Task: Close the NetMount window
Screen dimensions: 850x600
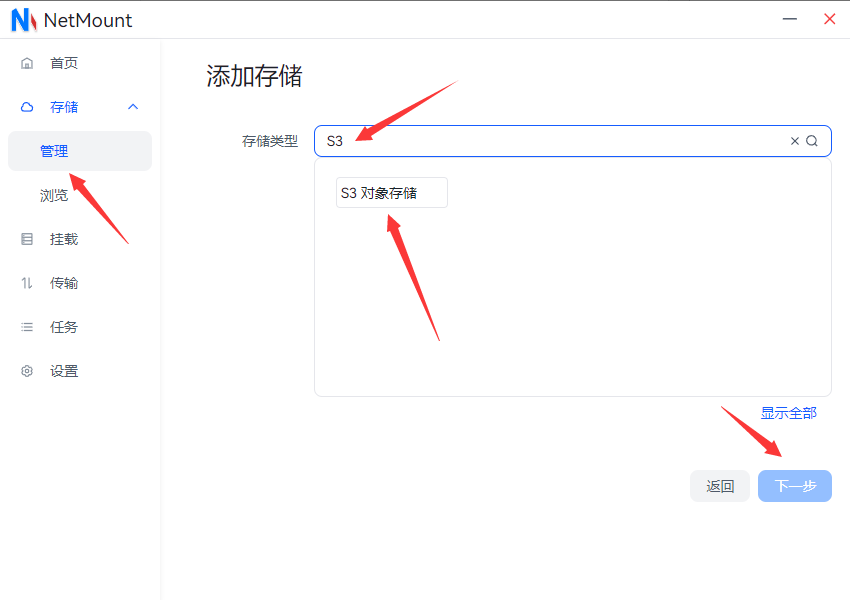Action: pos(829,19)
